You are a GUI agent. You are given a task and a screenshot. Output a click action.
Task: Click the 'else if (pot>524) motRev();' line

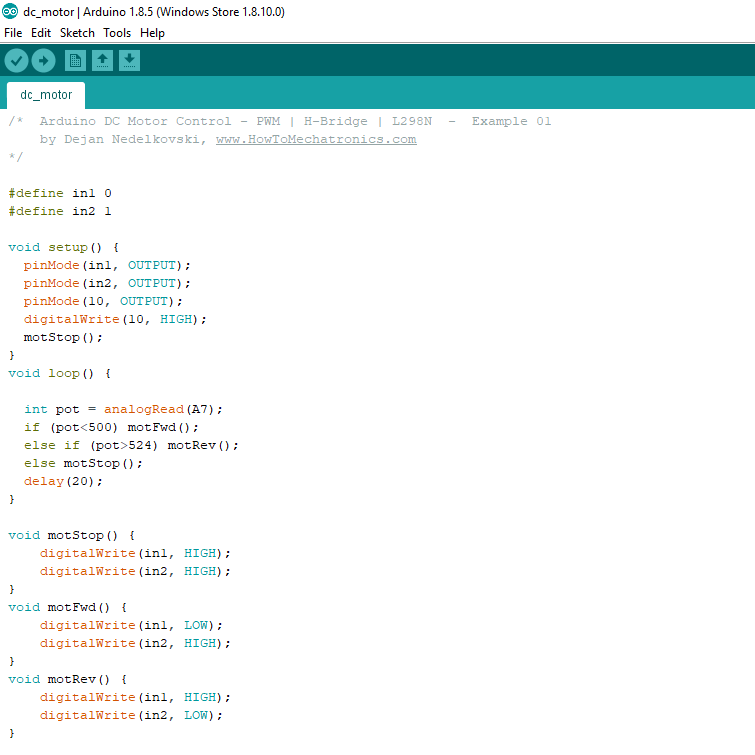coord(131,445)
